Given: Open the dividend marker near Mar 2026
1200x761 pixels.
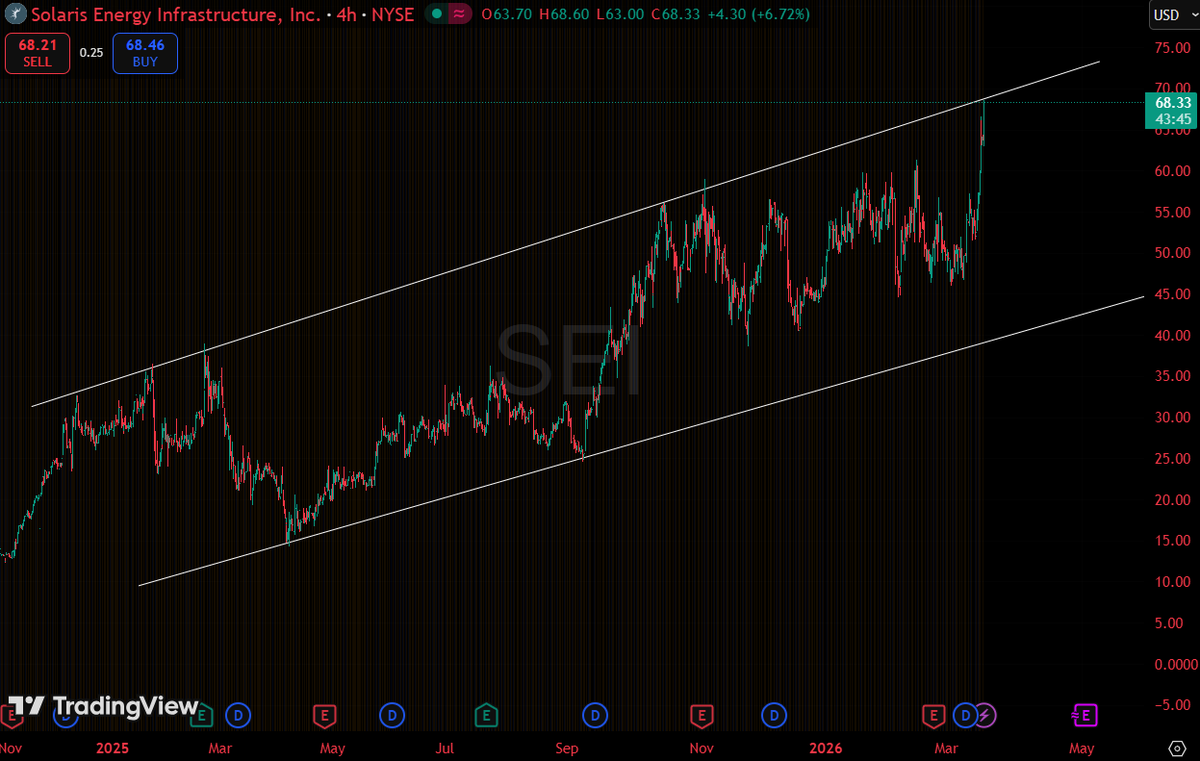Looking at the screenshot, I should (965, 714).
